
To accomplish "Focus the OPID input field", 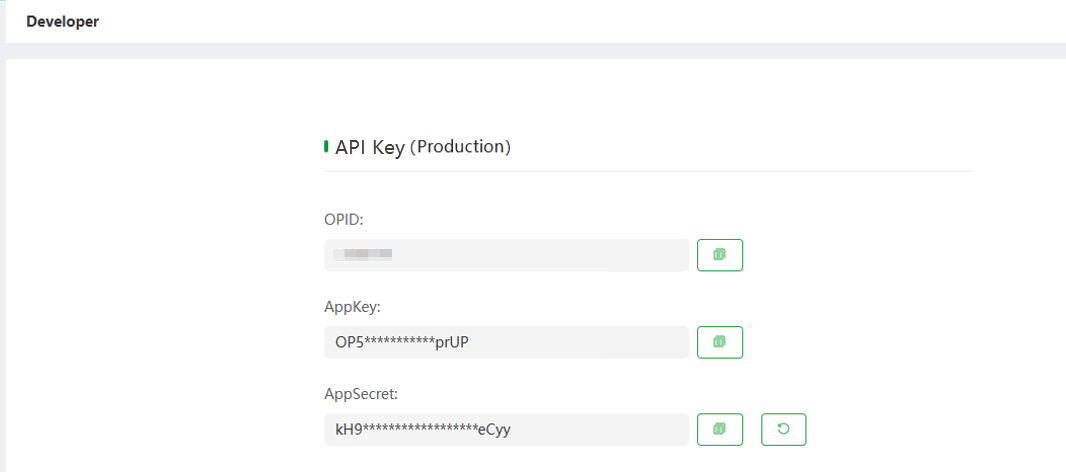I will click(540, 255).
